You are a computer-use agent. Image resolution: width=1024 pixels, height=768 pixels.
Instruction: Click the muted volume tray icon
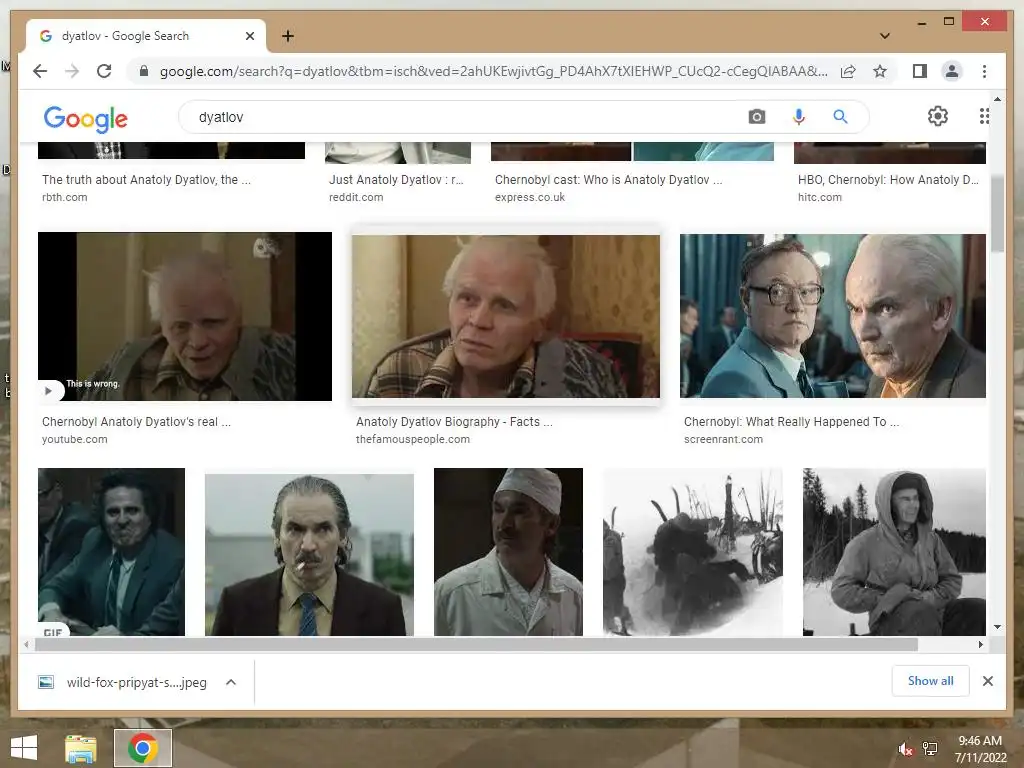click(x=905, y=749)
